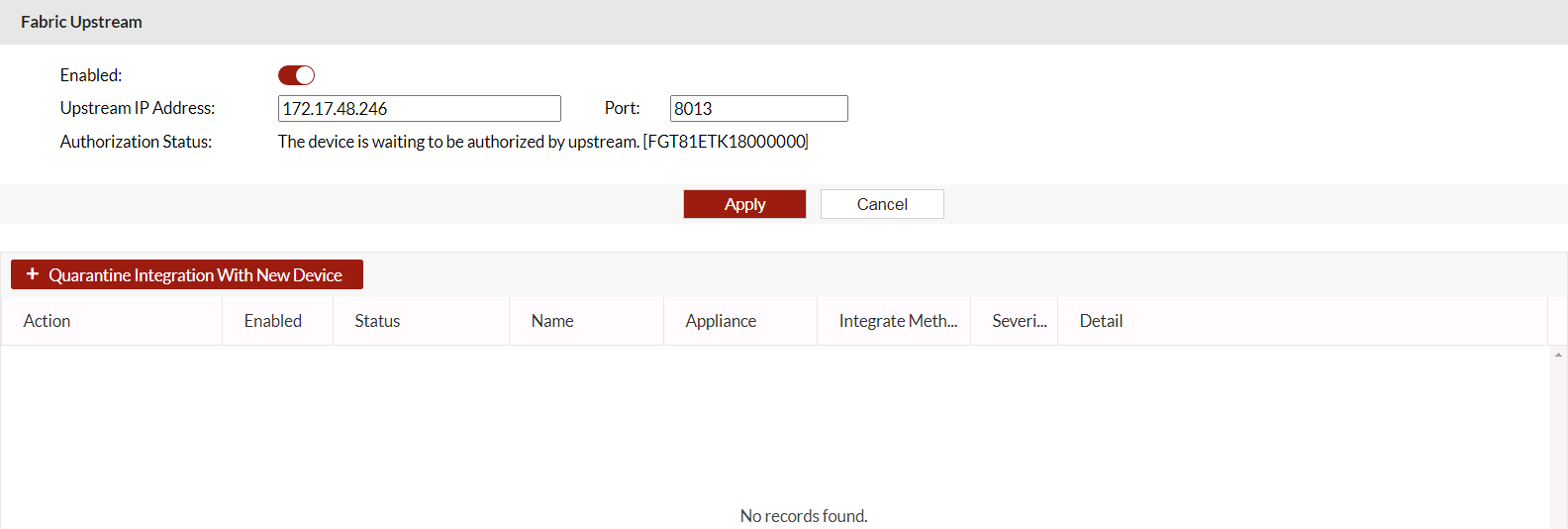Click the Enabled column header

[273, 321]
